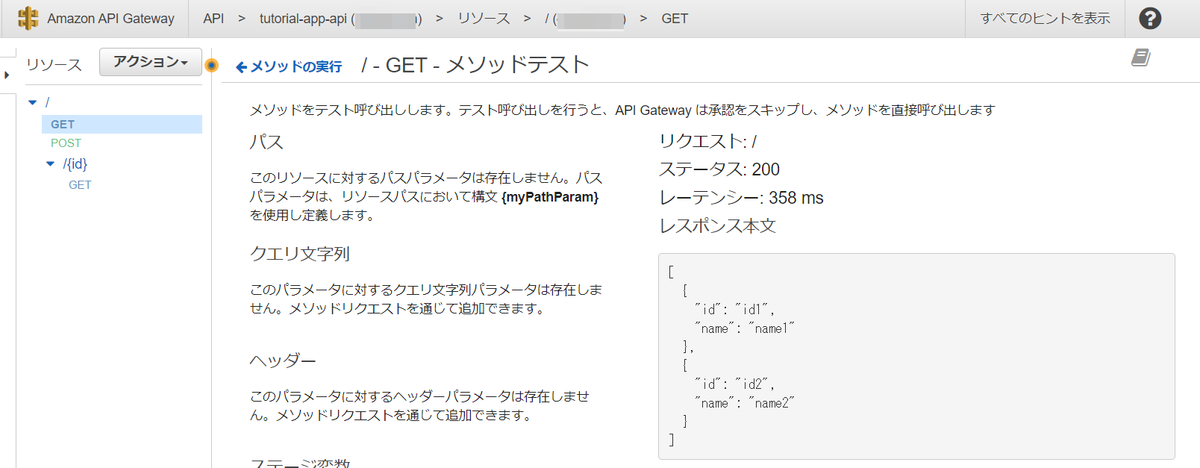Click the クエリ文字列 section heading

[x=299, y=253]
